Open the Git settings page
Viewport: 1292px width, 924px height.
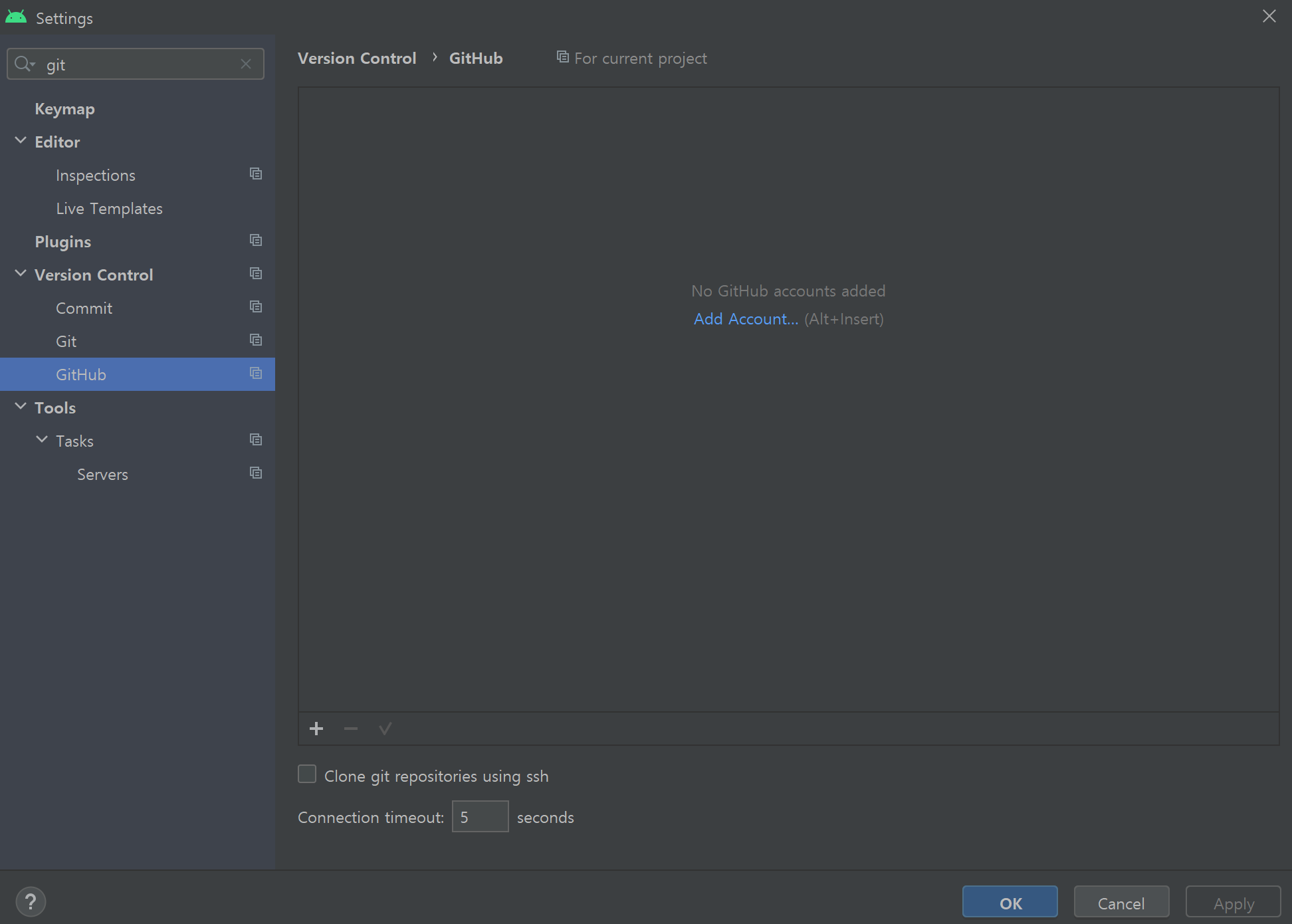pyautogui.click(x=66, y=342)
